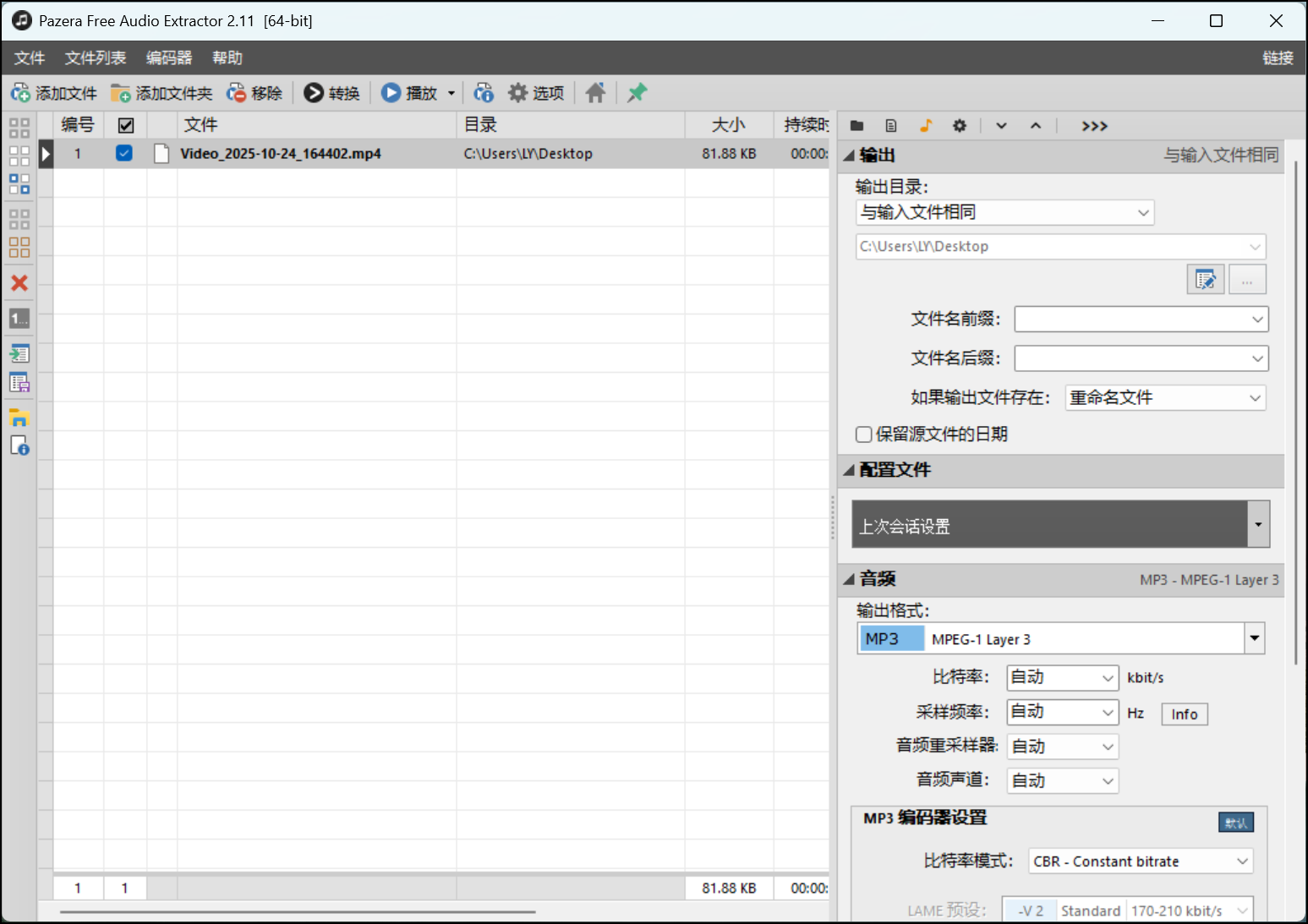Viewport: 1308px width, 924px height.
Task: Click the home icon in the toolbar
Action: click(x=595, y=93)
